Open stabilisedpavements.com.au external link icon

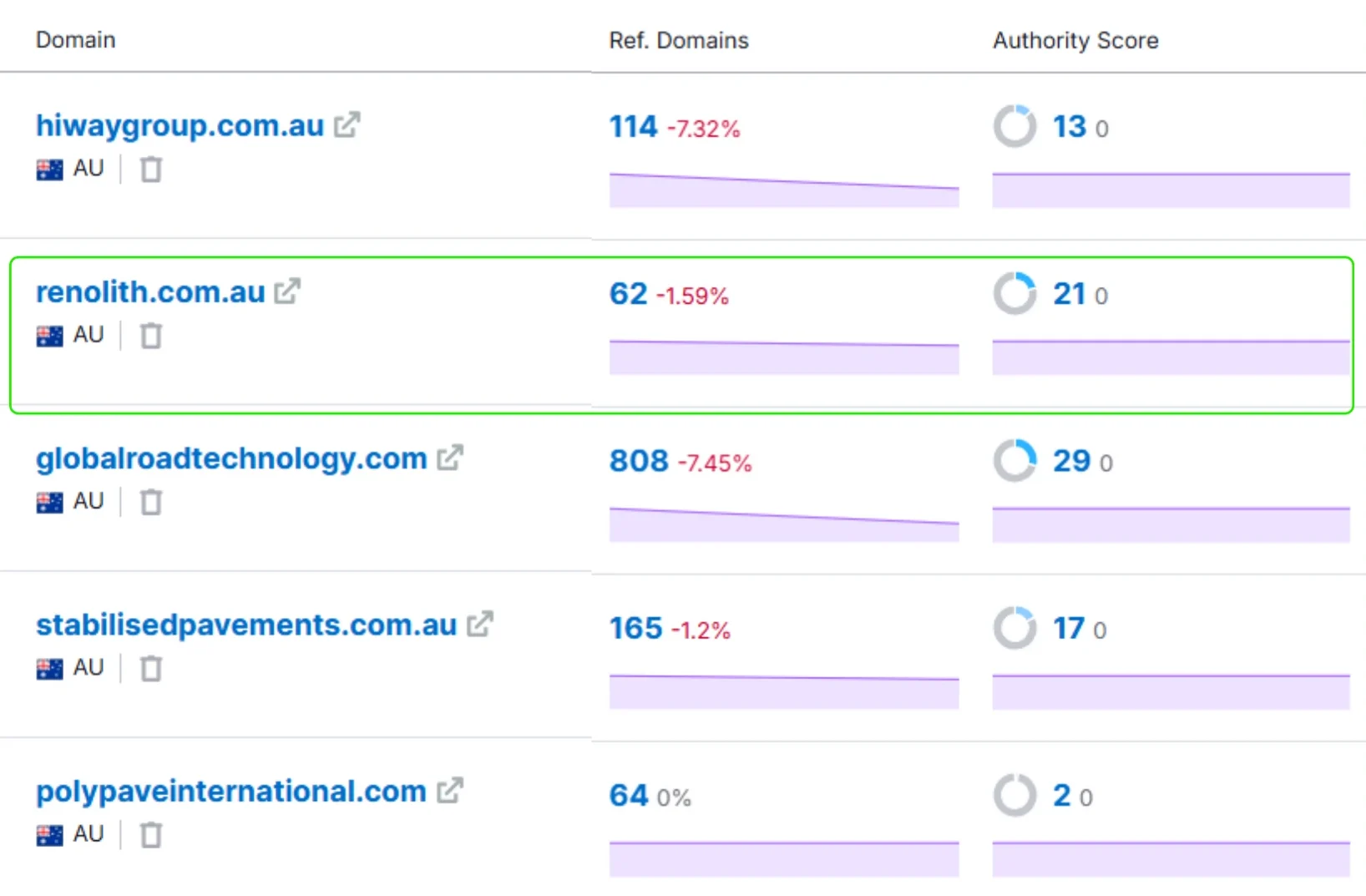[x=480, y=625]
